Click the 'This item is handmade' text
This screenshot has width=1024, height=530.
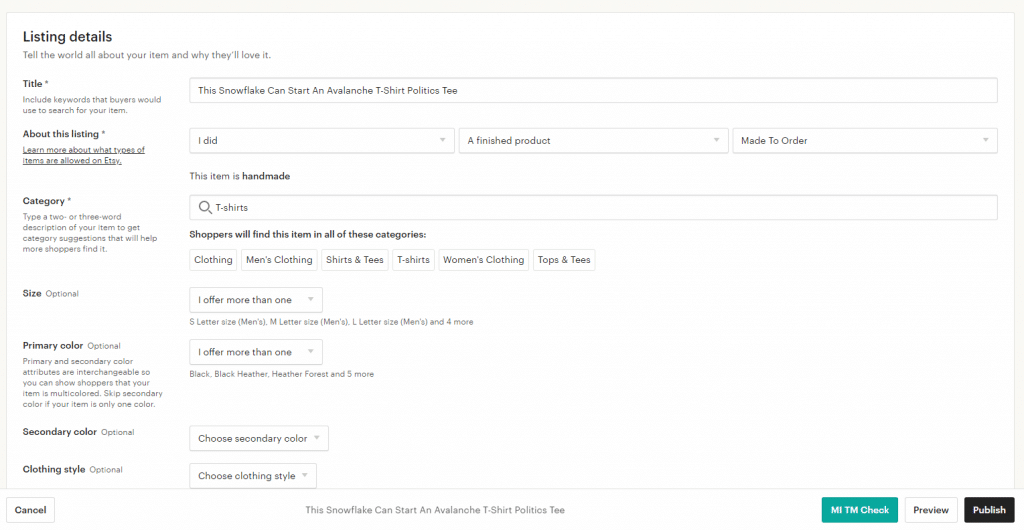(240, 176)
